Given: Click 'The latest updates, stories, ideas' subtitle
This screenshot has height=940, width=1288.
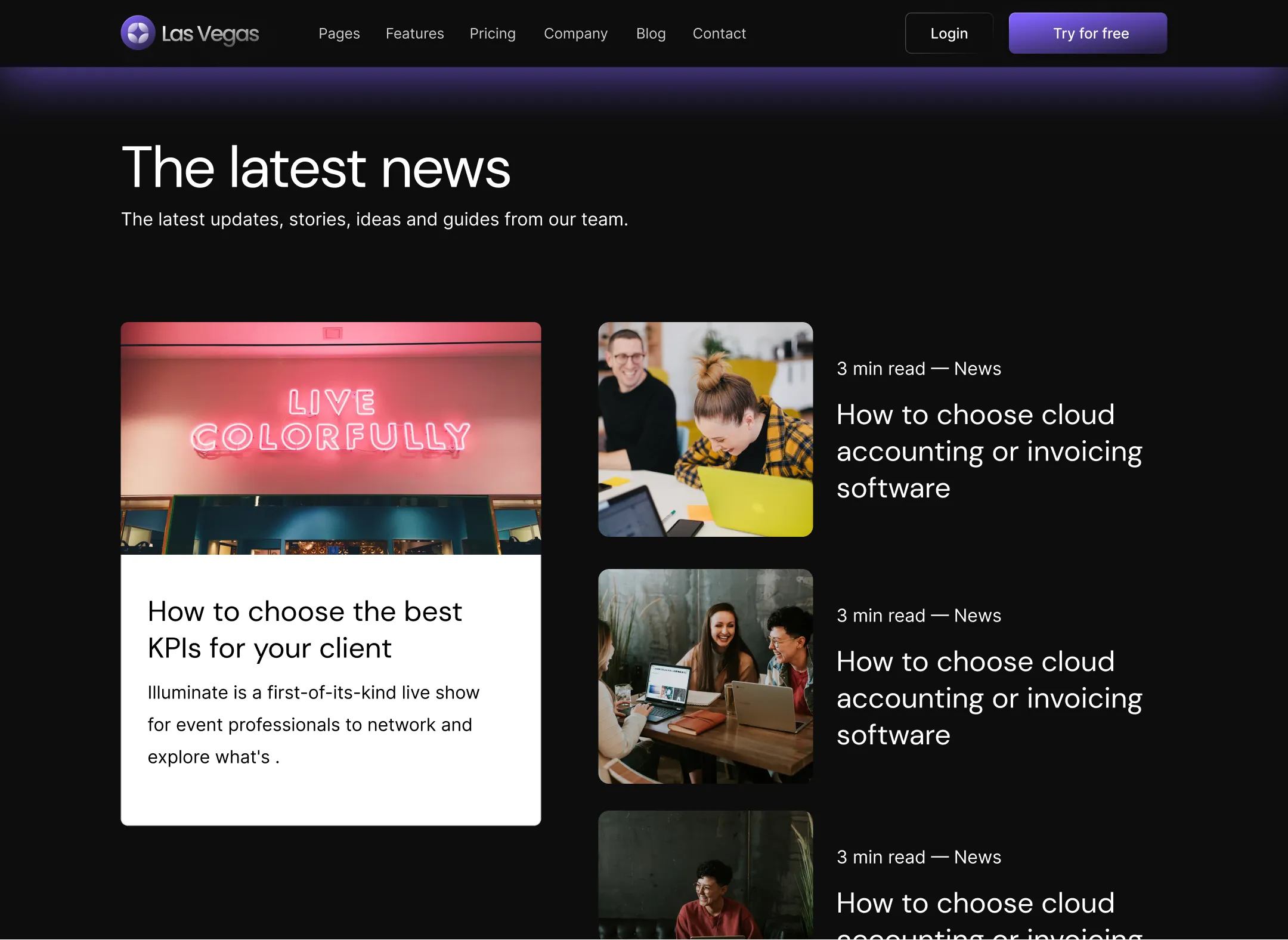Looking at the screenshot, I should [x=374, y=219].
